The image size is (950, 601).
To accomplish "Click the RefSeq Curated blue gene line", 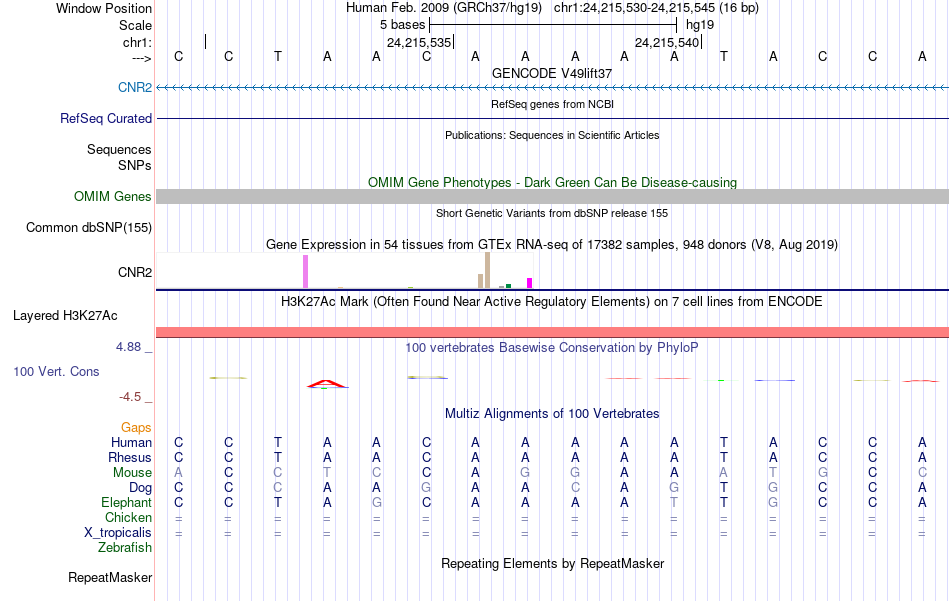I will tap(553, 118).
